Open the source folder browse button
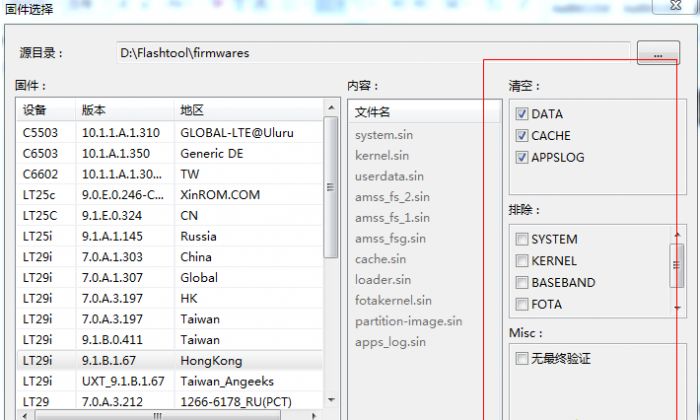The height and width of the screenshot is (420, 700). tap(658, 53)
